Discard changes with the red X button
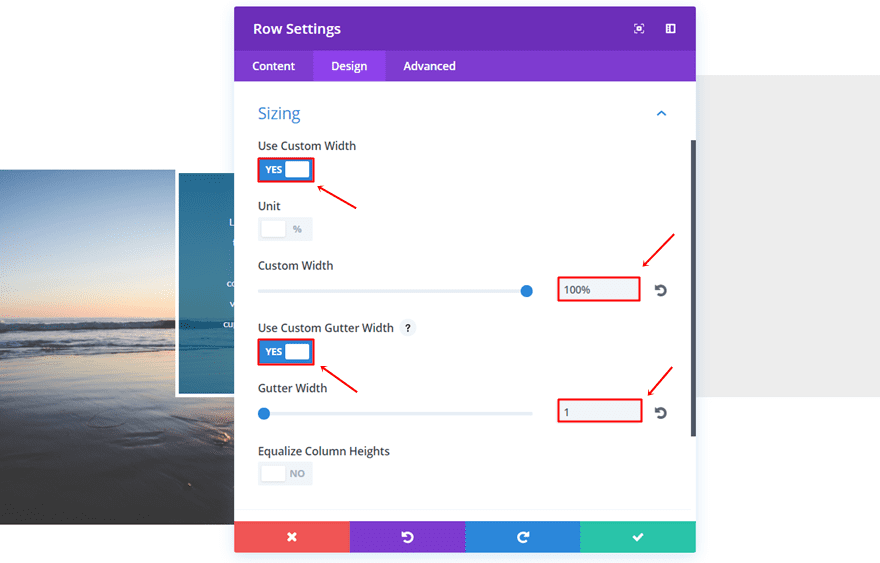The image size is (880, 563). tap(292, 537)
